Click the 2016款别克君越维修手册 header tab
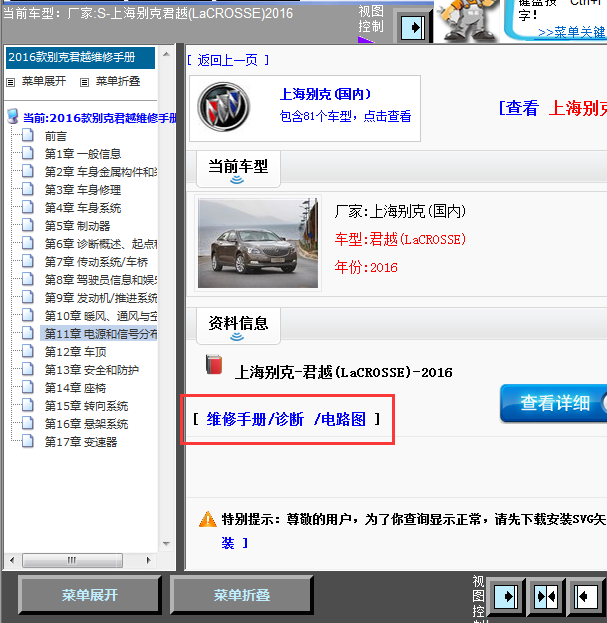Image resolution: width=607 pixels, height=623 pixels. coord(80,58)
